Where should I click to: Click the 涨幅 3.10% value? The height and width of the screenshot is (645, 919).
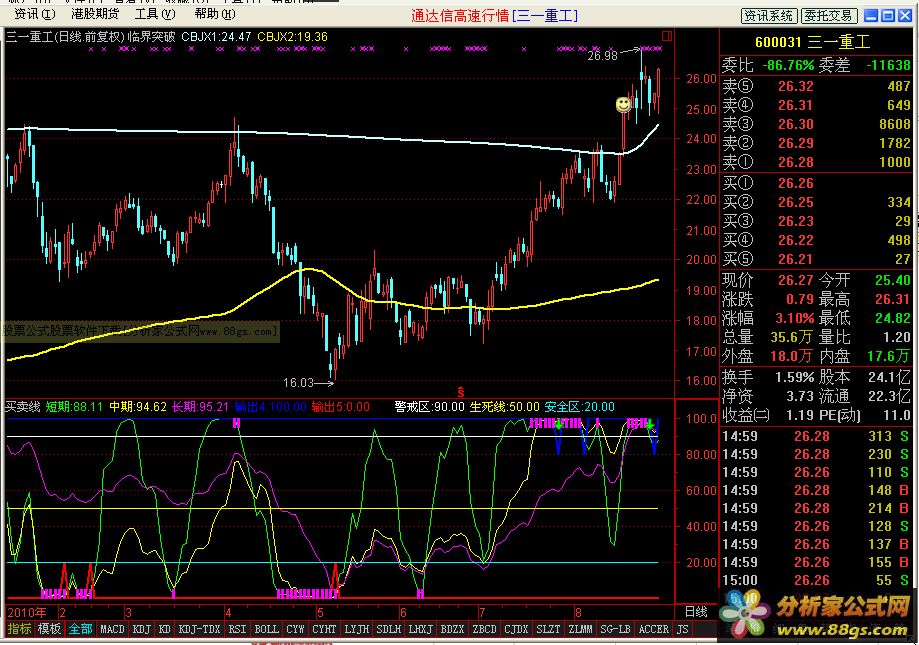click(795, 318)
